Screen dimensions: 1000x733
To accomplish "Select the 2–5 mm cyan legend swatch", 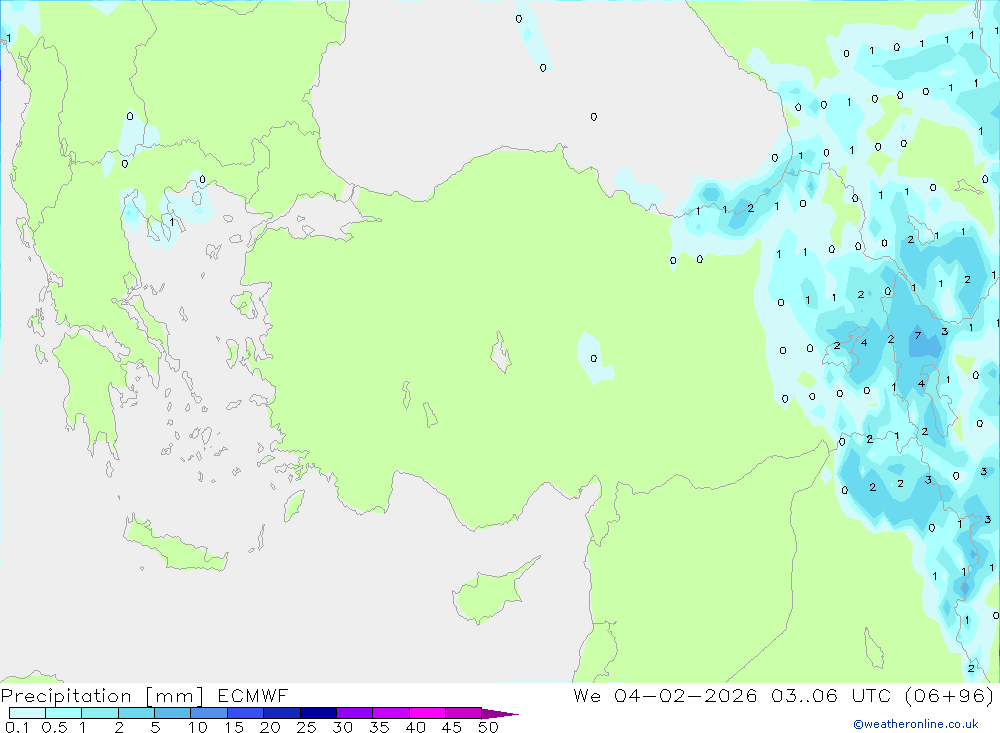I will click(136, 713).
